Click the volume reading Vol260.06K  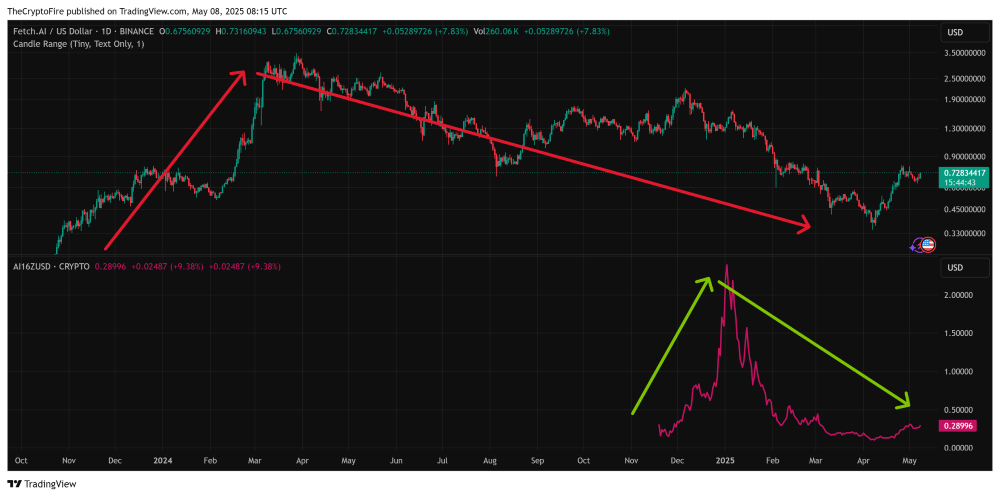[496, 31]
